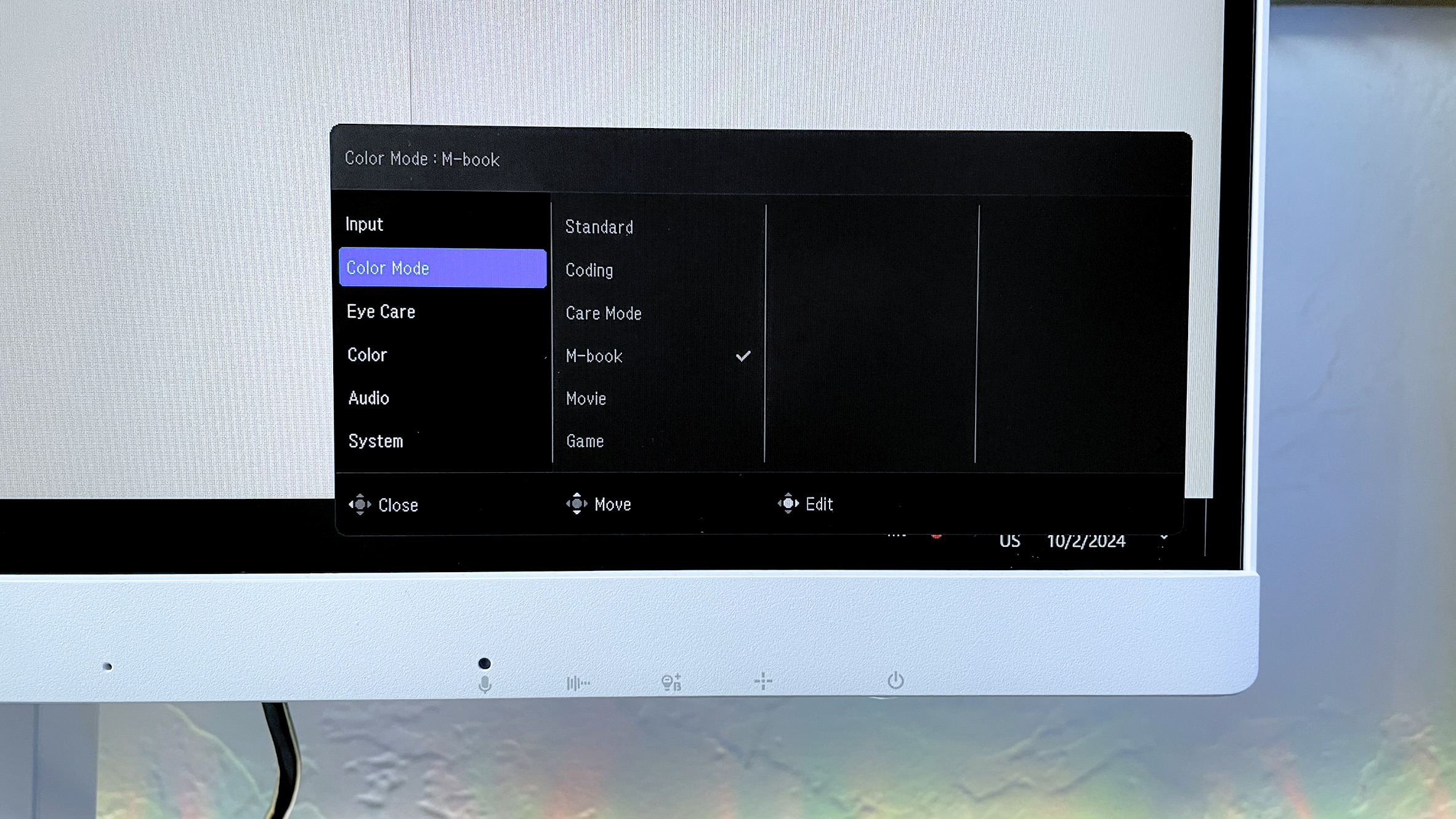This screenshot has height=819, width=1456.
Task: Click the audio waveform icon
Action: pos(578,682)
